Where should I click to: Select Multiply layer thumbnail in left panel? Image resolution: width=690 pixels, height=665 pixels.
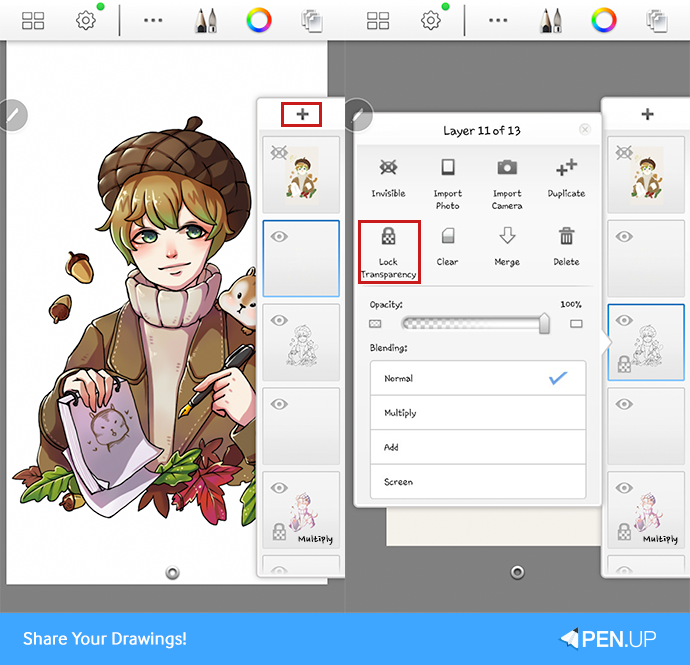tap(301, 512)
